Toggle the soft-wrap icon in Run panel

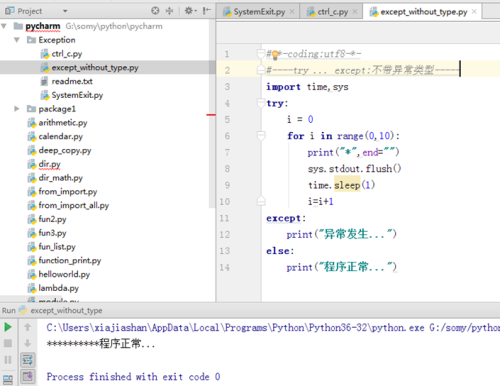coord(27,360)
